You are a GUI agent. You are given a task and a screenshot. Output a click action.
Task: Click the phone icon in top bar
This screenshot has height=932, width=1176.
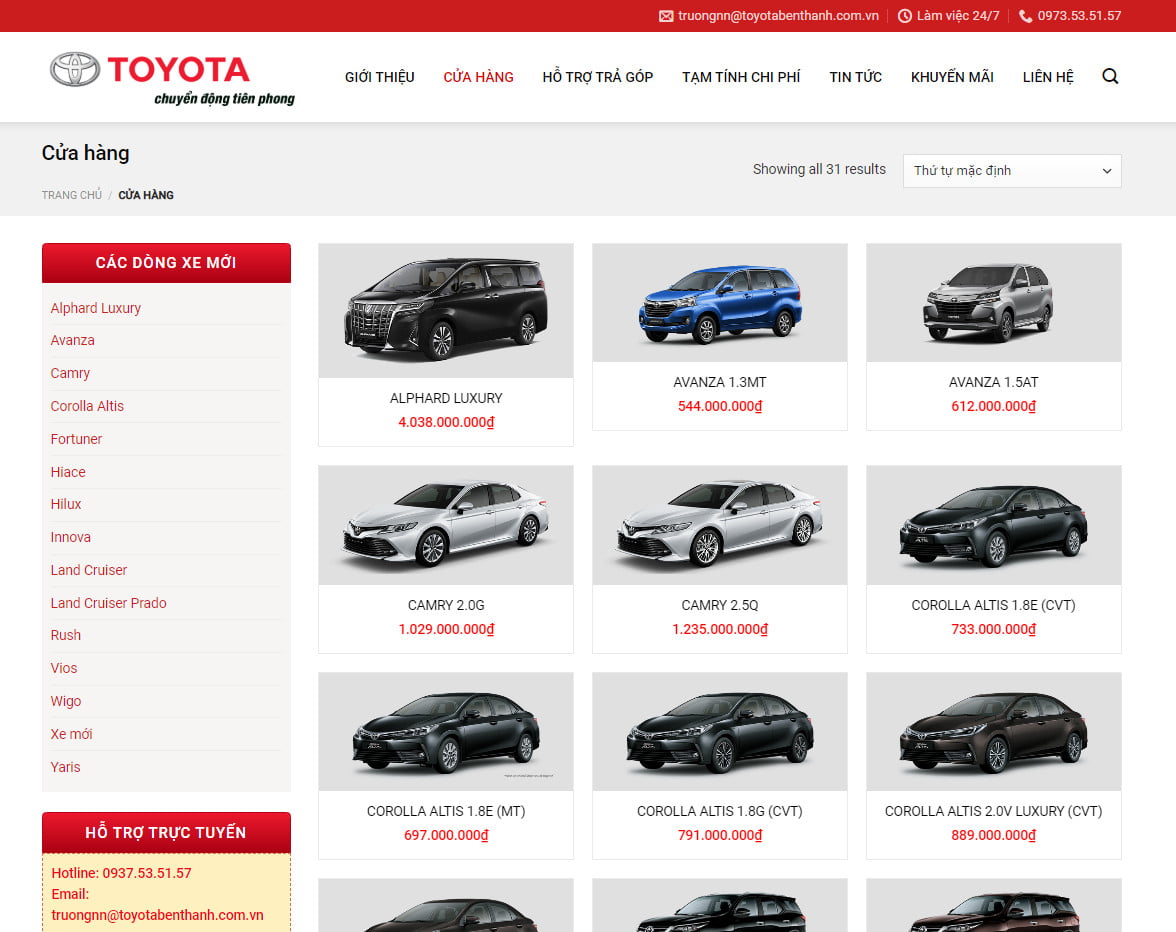(x=1025, y=16)
